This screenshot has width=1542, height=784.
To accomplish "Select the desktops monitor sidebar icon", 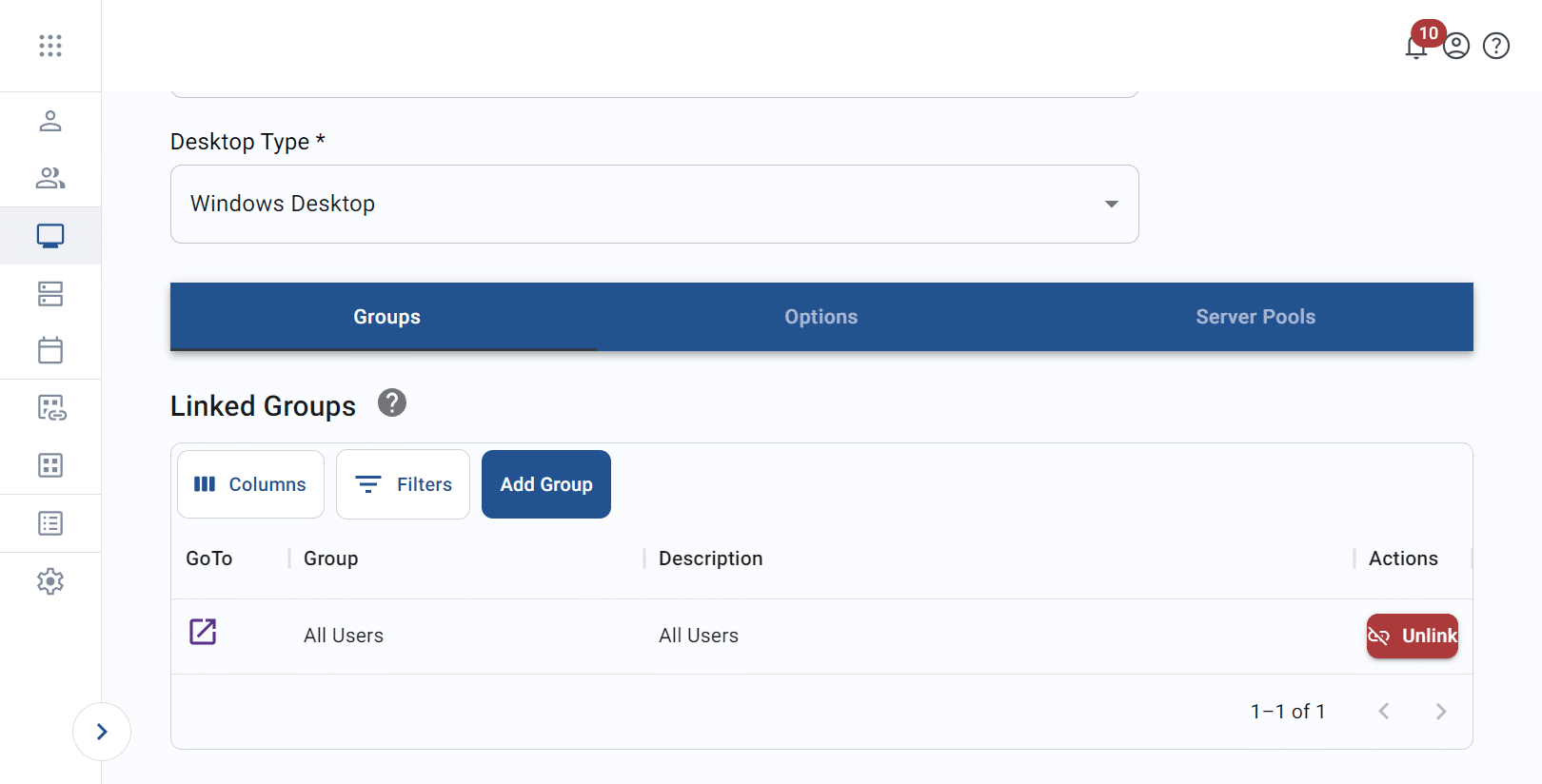I will [50, 236].
